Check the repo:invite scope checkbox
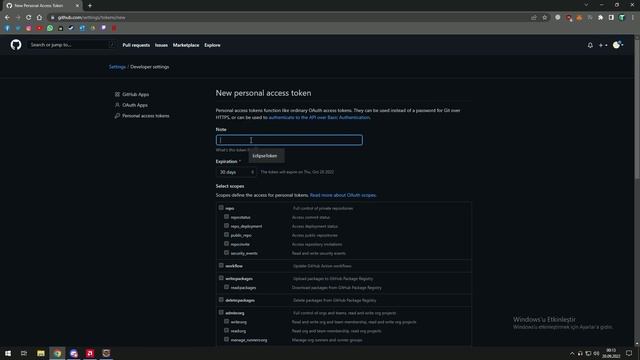 click(227, 244)
